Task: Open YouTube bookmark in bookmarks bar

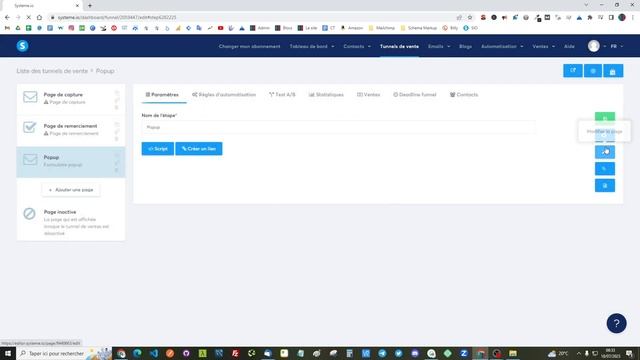Action: tap(220, 28)
